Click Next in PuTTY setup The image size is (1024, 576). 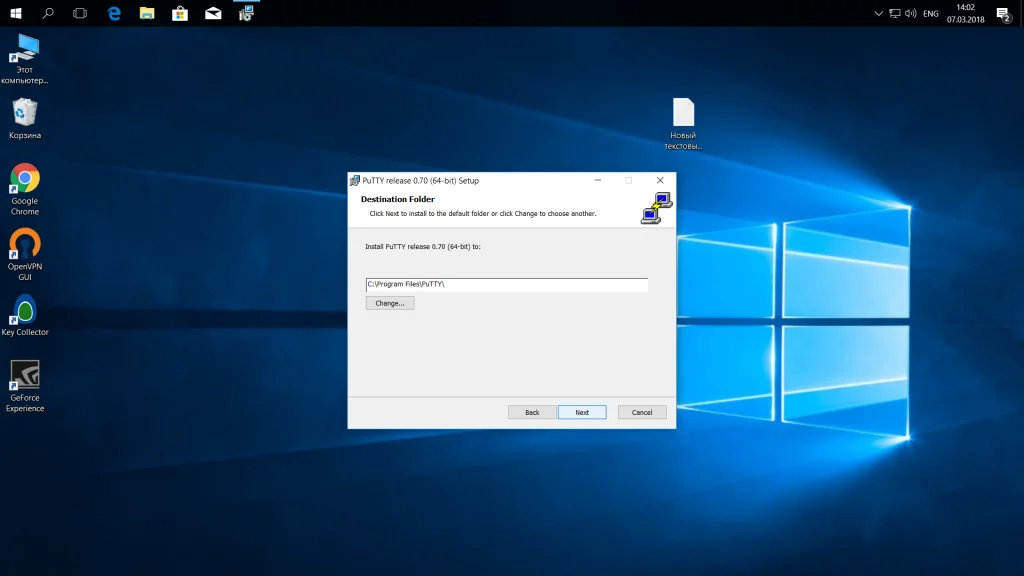[x=582, y=412]
